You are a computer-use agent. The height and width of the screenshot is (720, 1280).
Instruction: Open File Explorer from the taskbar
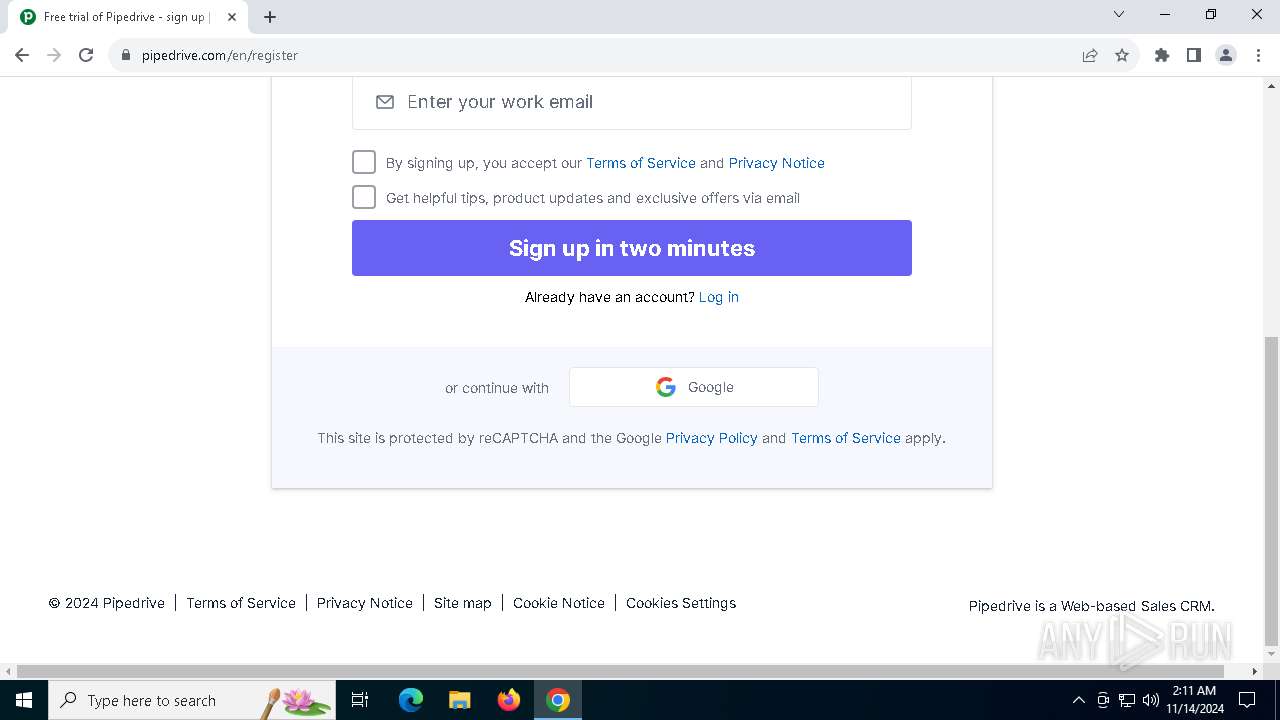pyautogui.click(x=460, y=700)
